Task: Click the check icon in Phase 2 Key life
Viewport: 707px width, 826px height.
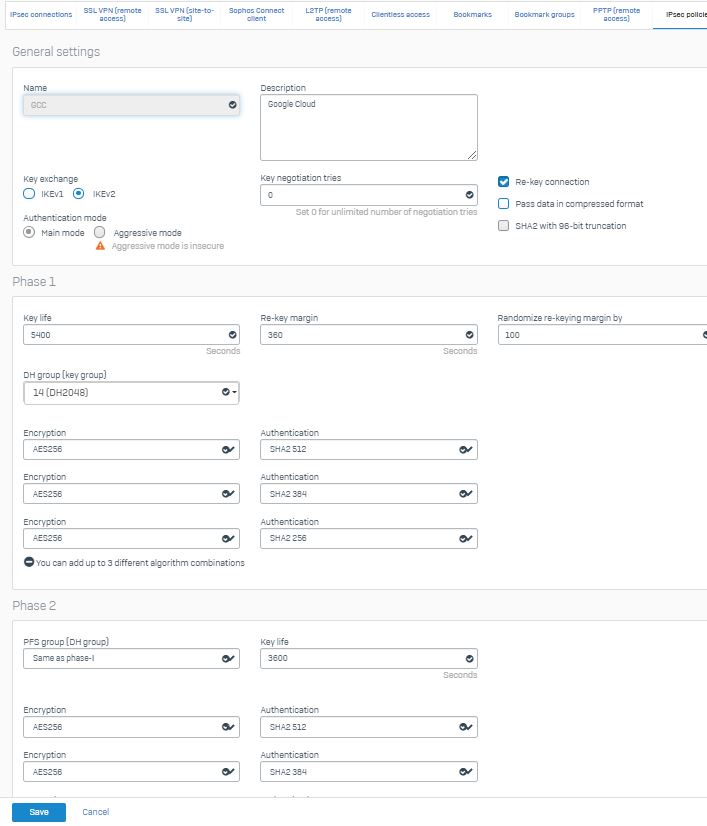Action: (x=469, y=658)
